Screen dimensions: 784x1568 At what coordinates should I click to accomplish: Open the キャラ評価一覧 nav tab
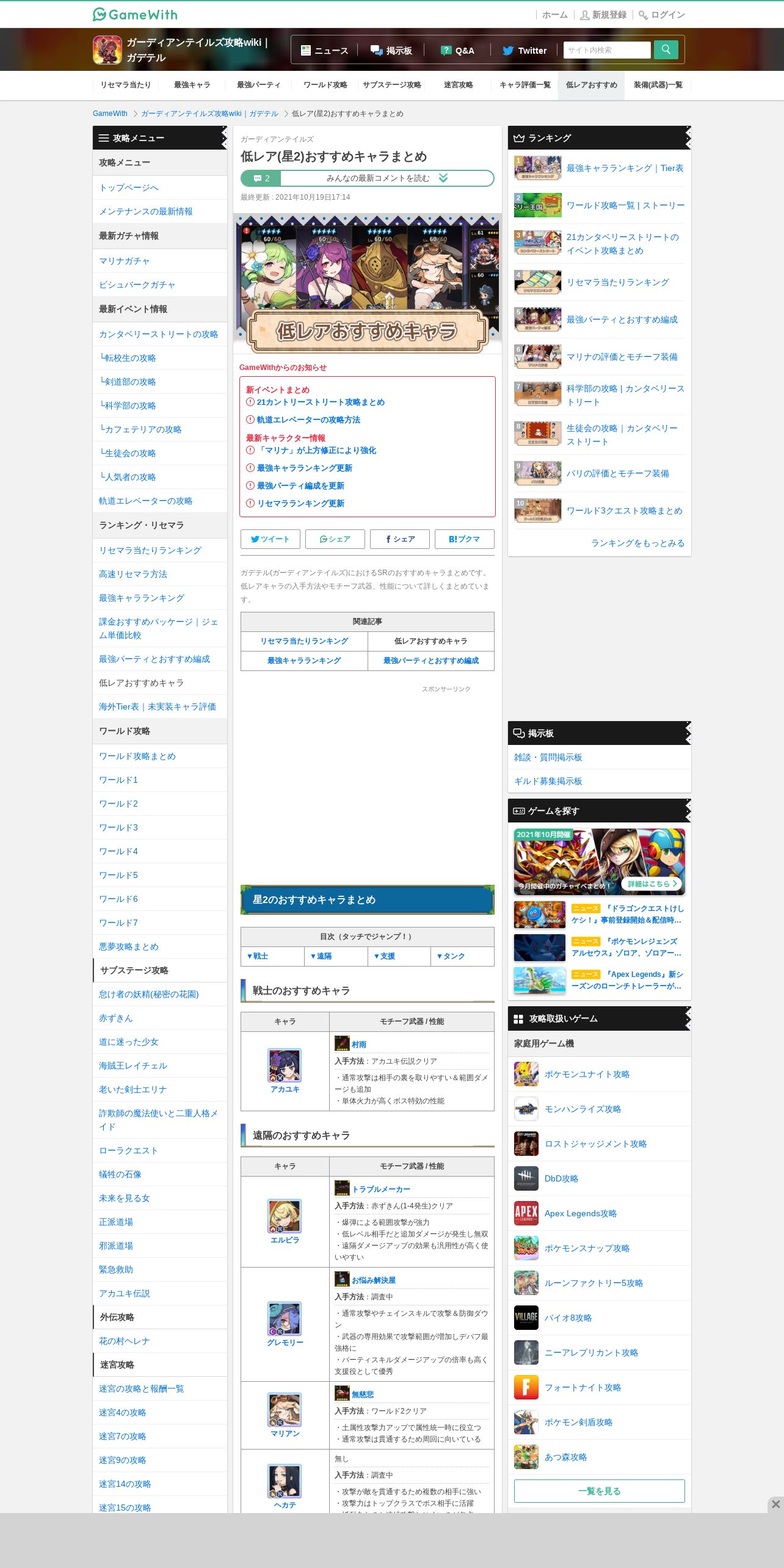coord(524,85)
